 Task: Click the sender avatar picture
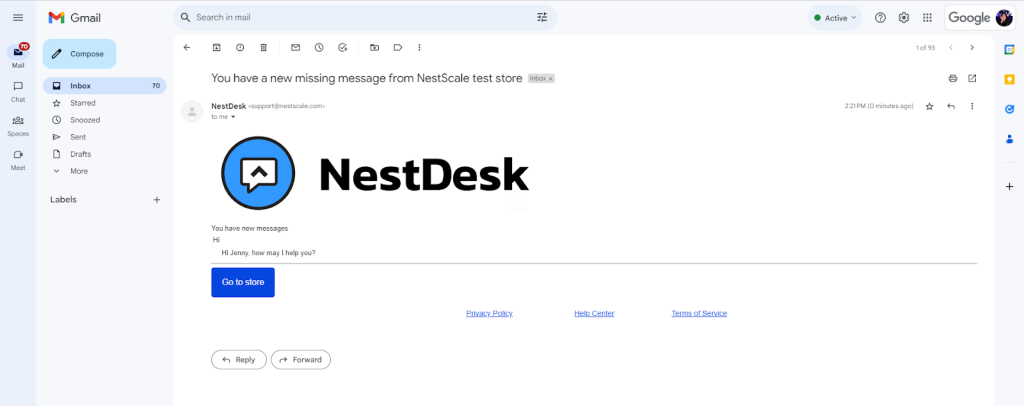(x=192, y=111)
